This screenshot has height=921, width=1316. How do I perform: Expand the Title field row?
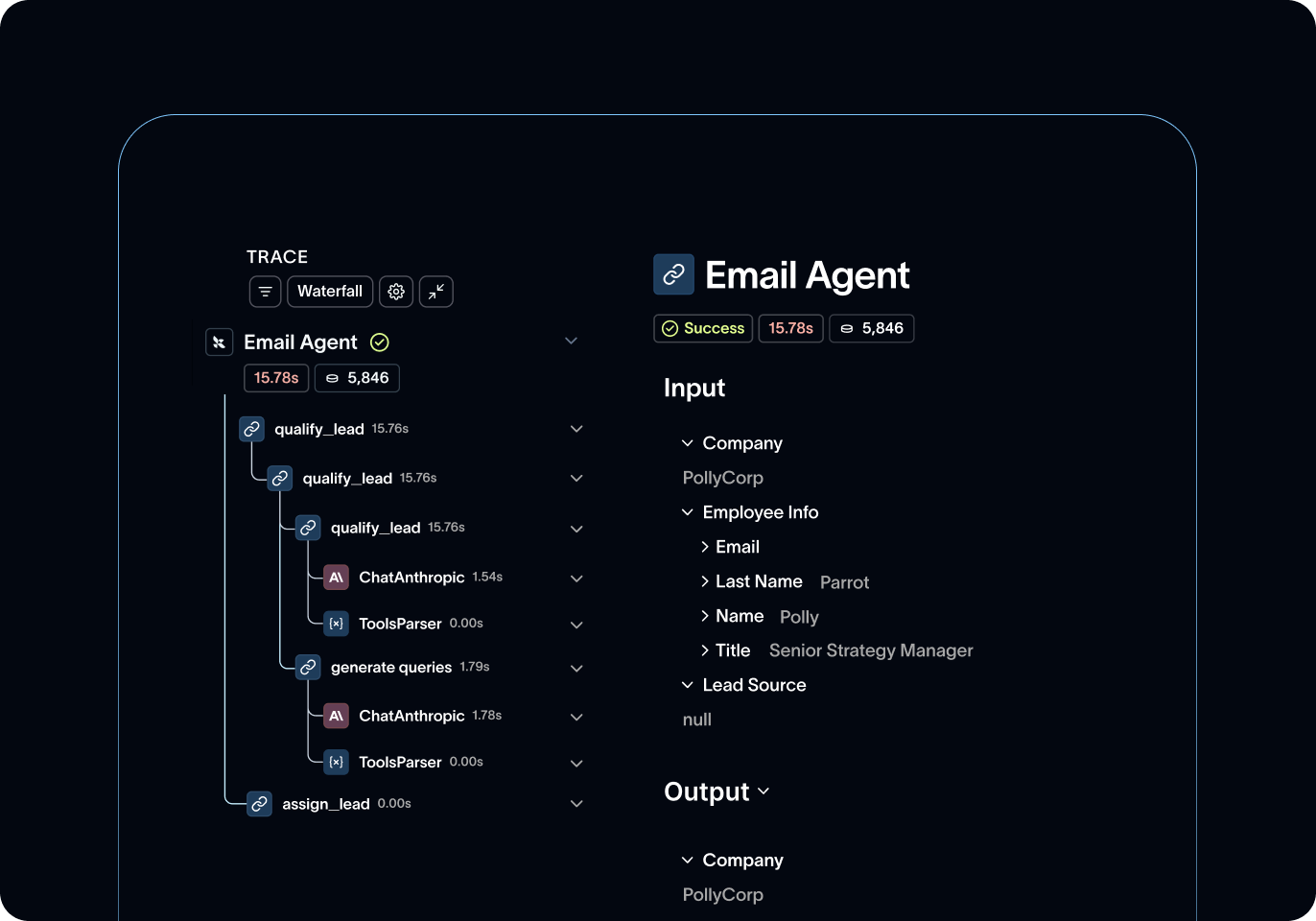705,650
